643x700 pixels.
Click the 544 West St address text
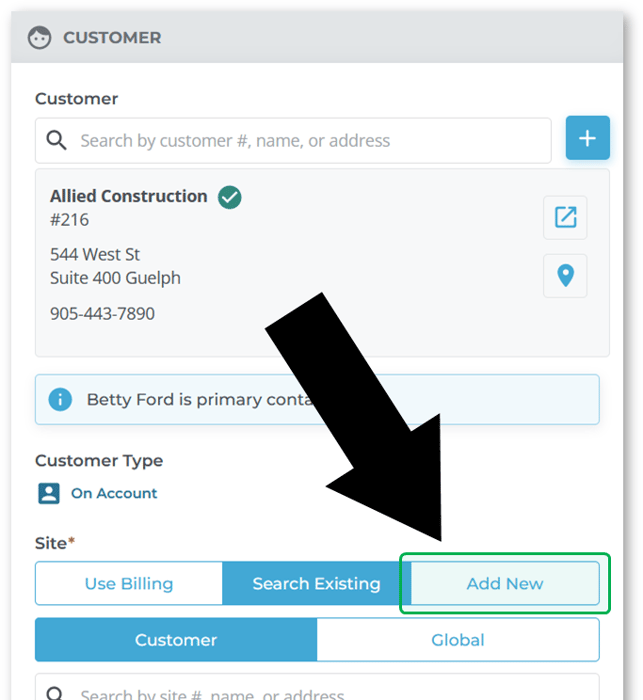[x=95, y=255]
